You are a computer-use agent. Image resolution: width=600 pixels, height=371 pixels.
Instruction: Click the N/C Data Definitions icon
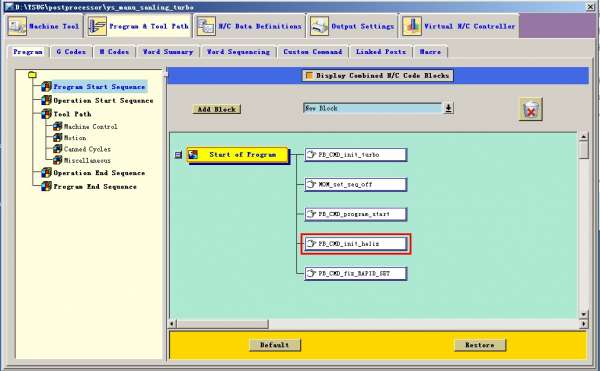coord(206,26)
